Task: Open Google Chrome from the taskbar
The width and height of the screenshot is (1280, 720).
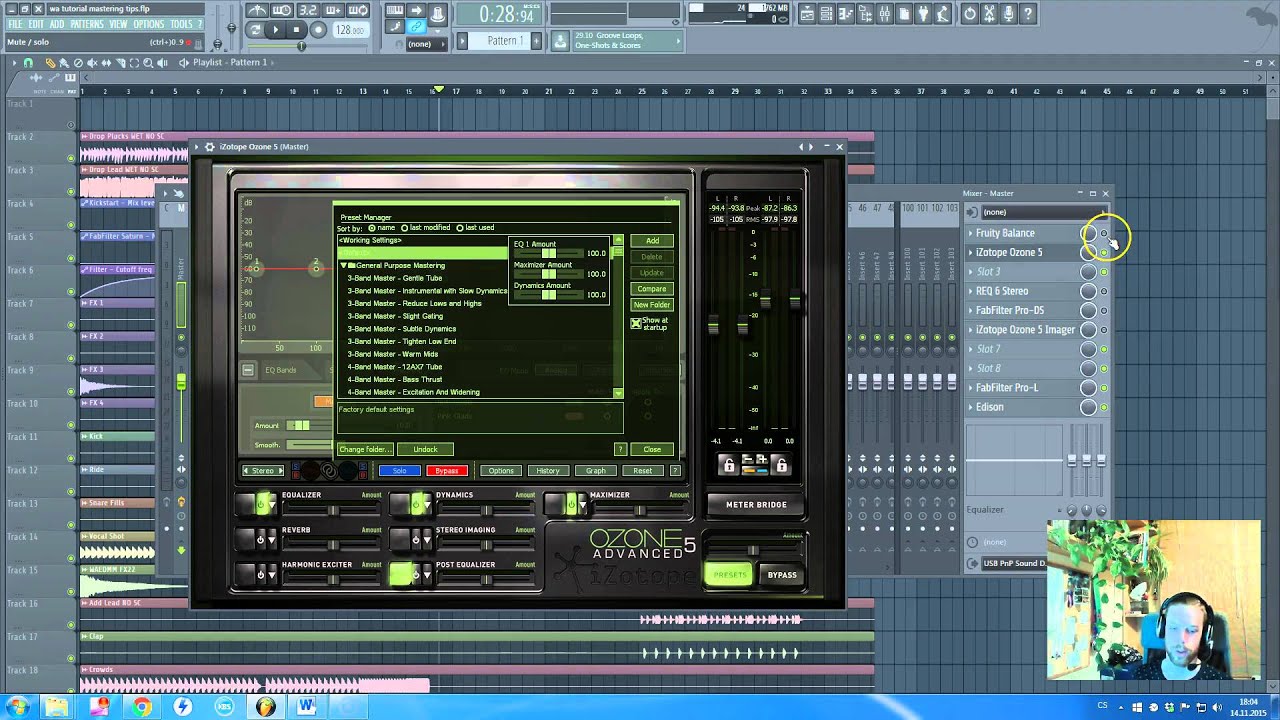Action: (142, 707)
